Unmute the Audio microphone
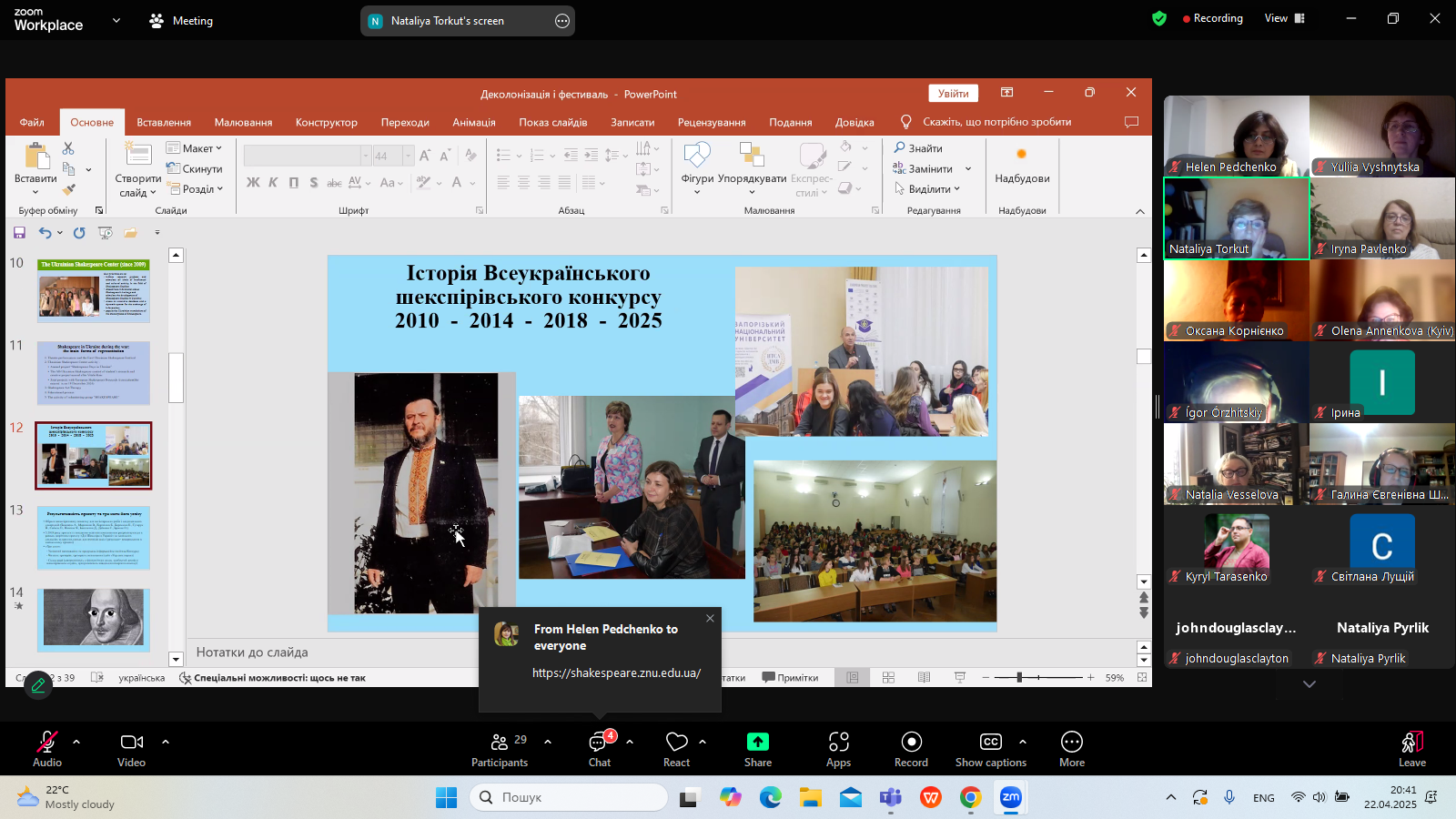Screen dimensions: 1456x819 pyautogui.click(x=46, y=743)
